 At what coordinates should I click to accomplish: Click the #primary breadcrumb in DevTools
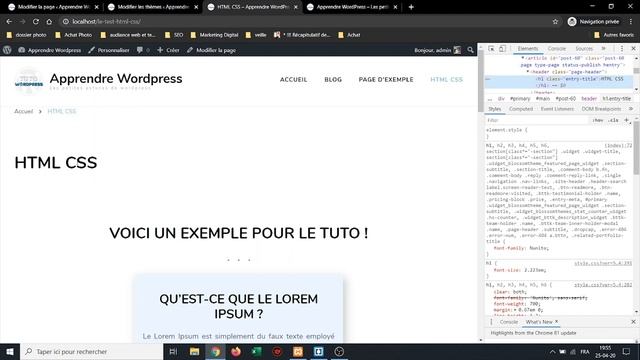pos(520,99)
